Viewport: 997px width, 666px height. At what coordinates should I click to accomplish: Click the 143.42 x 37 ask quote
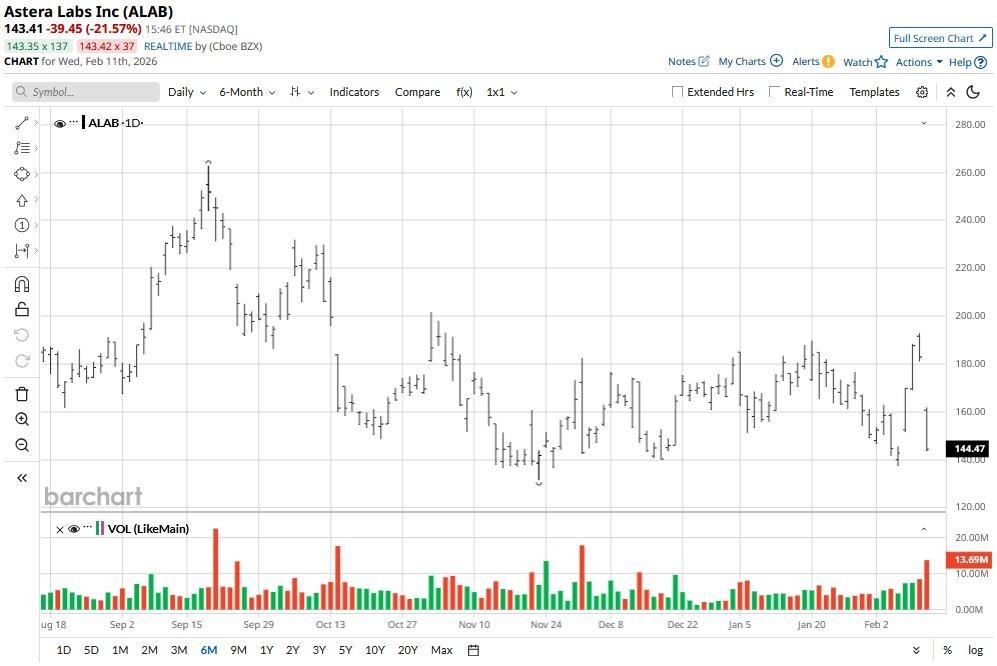107,46
